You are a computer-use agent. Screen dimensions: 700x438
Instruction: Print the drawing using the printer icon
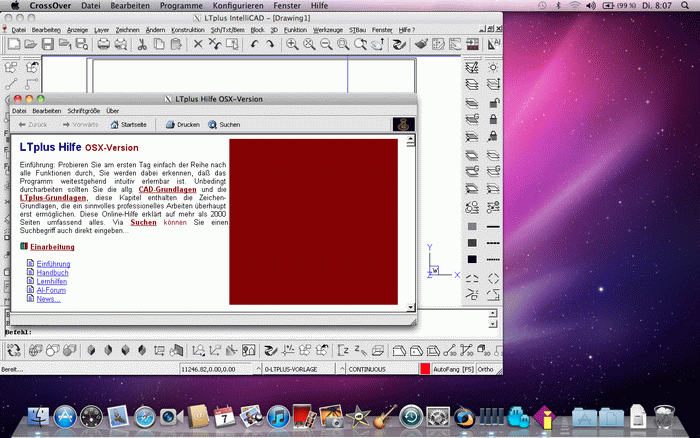click(104, 44)
